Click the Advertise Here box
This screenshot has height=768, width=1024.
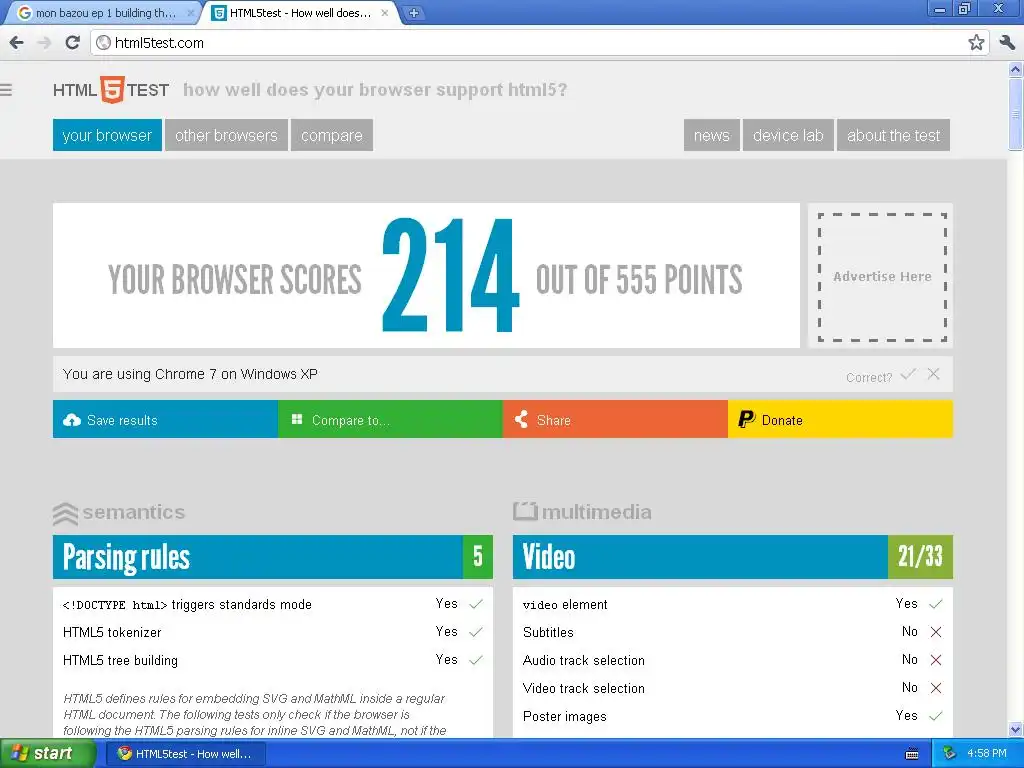(882, 276)
